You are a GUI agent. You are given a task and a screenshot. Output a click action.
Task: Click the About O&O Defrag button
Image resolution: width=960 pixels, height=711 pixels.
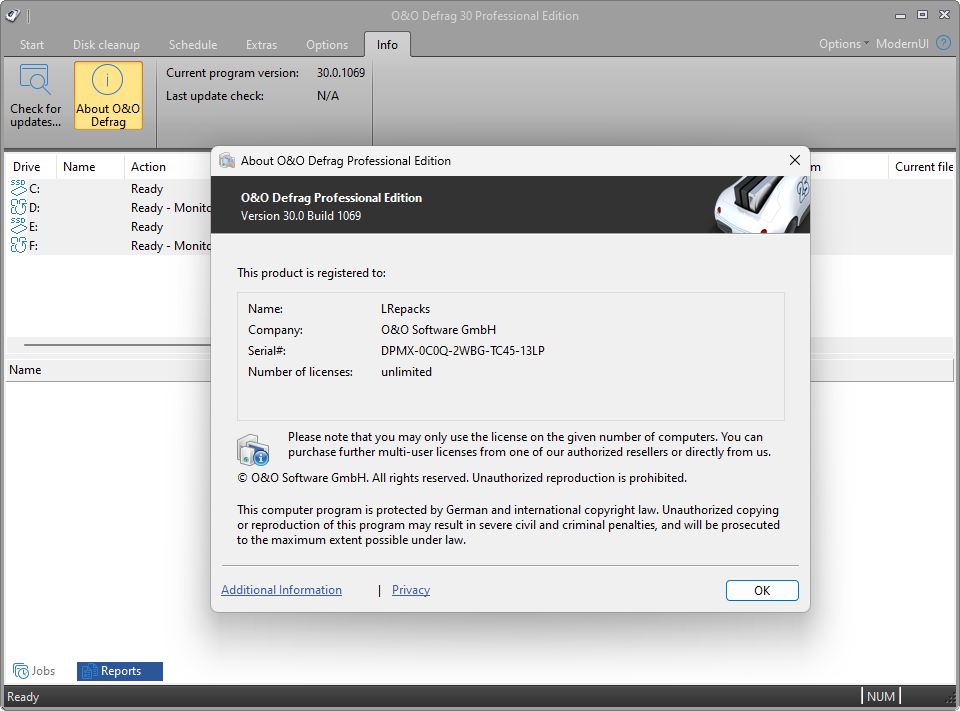point(108,95)
